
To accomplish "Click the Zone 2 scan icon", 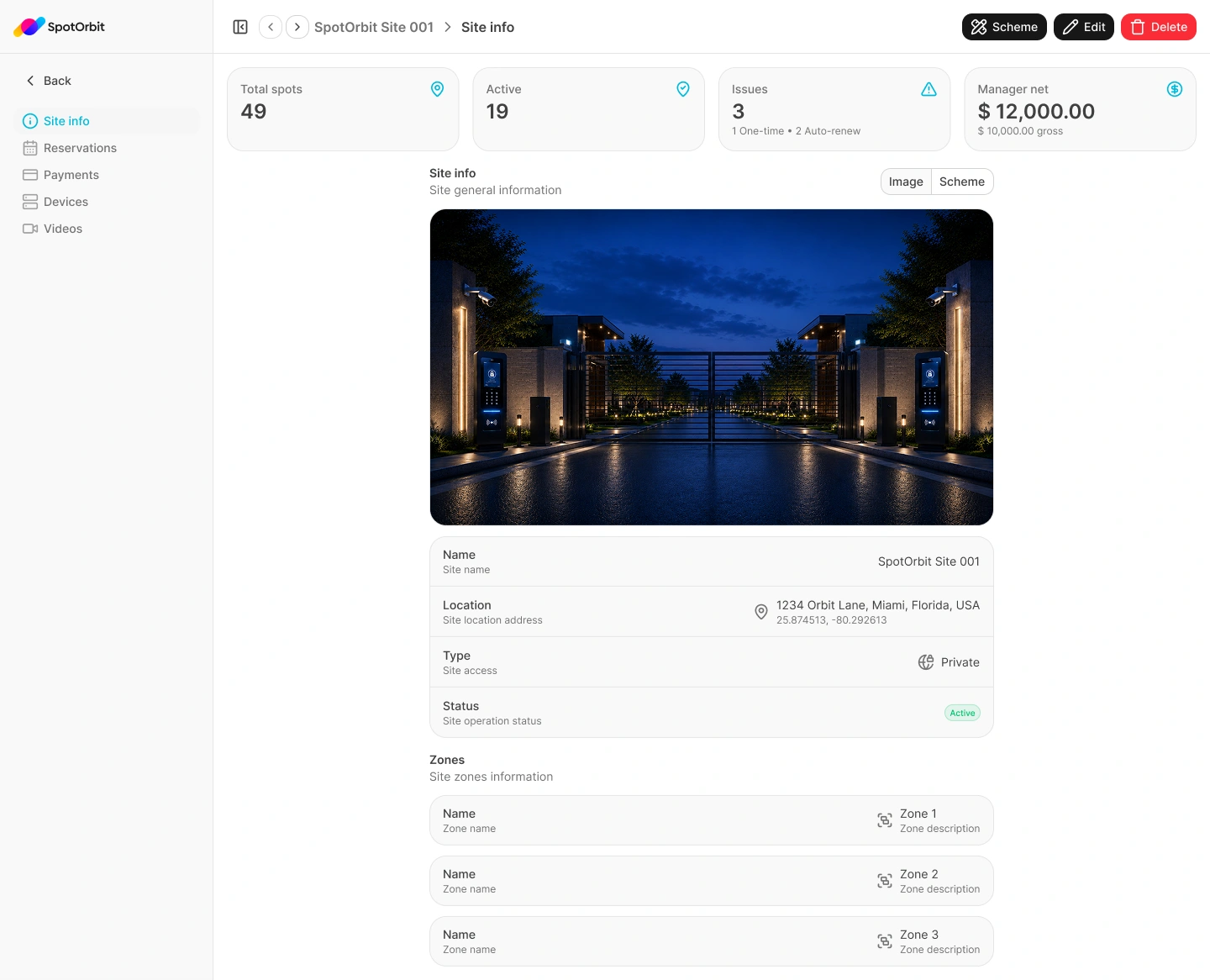I will (885, 881).
